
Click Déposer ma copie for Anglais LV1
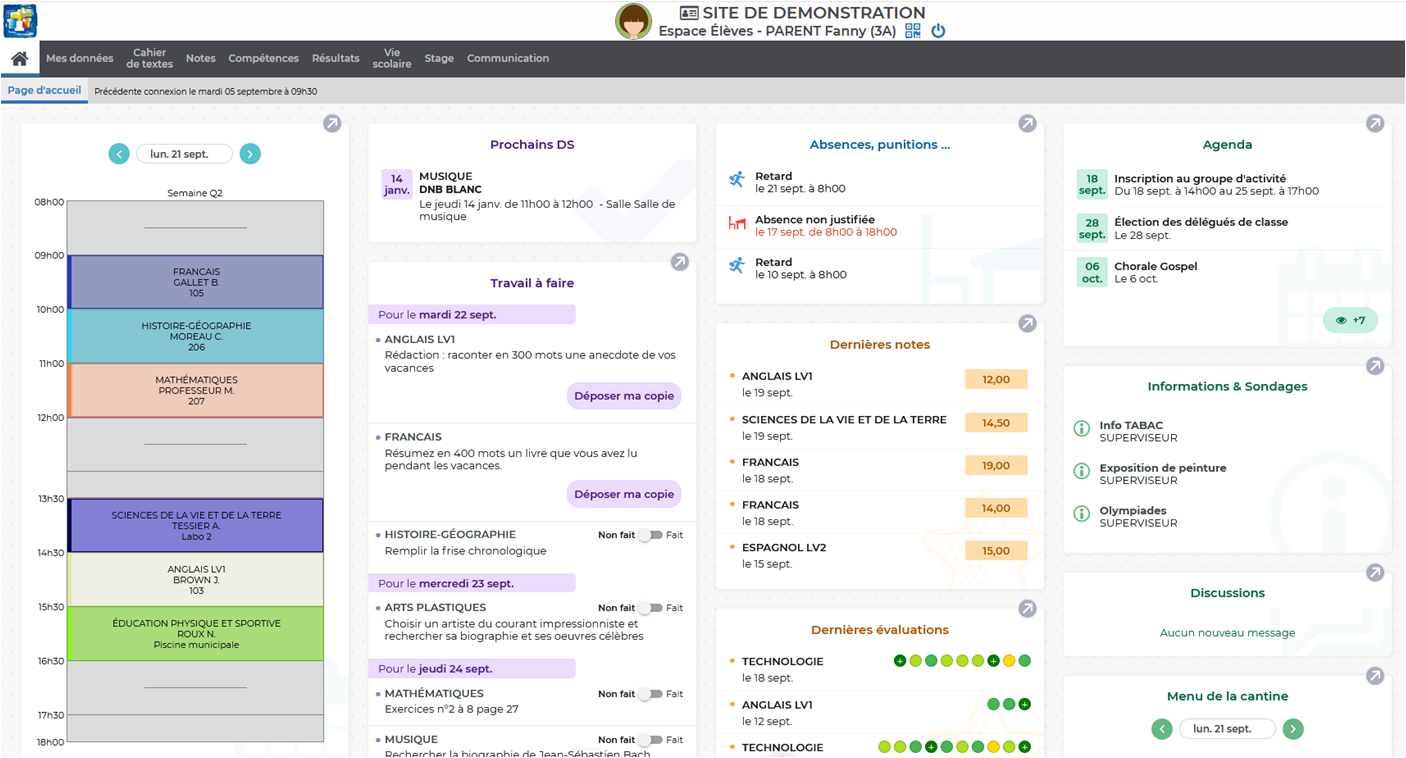coord(624,396)
